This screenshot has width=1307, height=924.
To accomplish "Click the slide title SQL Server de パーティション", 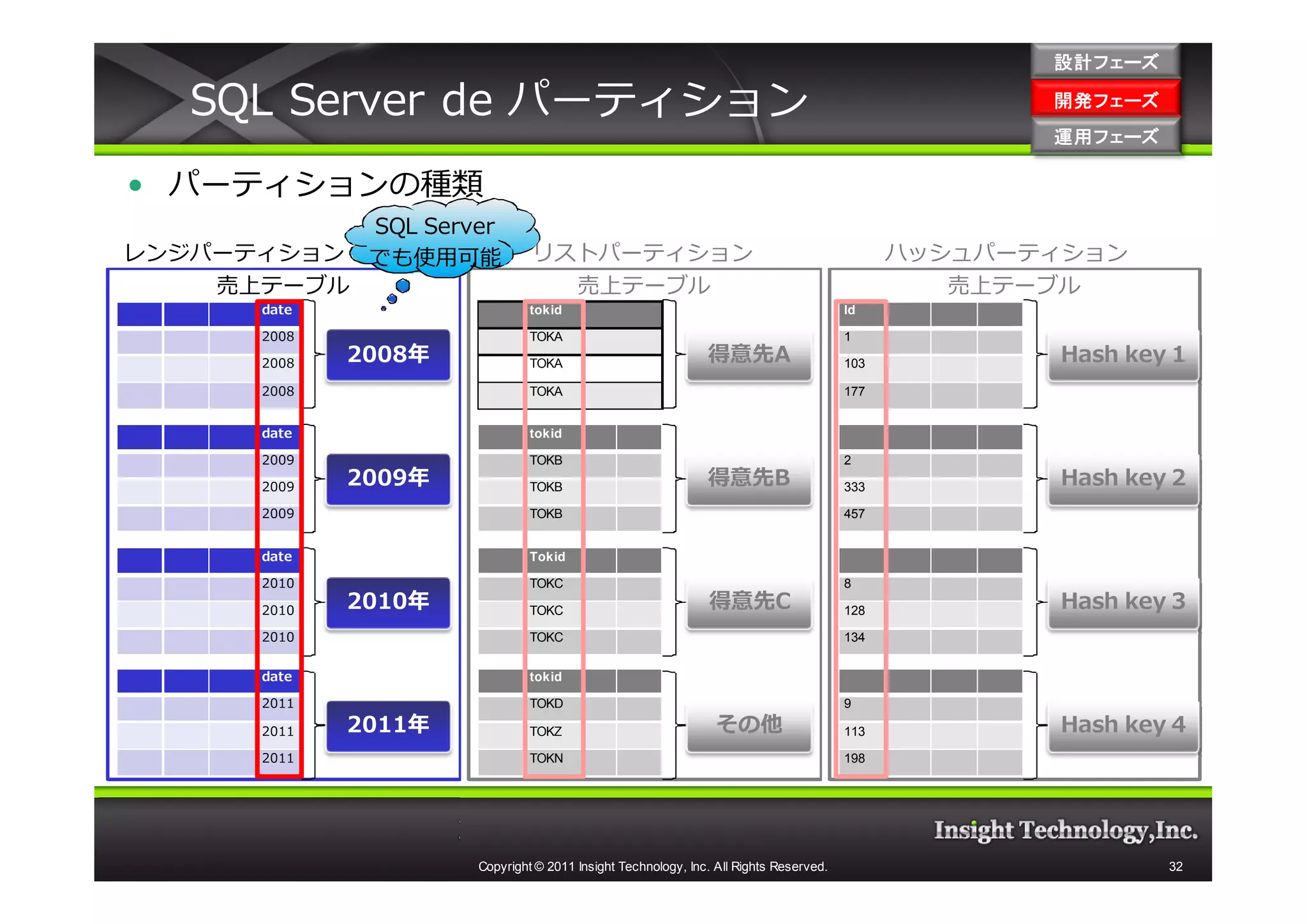I will [x=499, y=100].
